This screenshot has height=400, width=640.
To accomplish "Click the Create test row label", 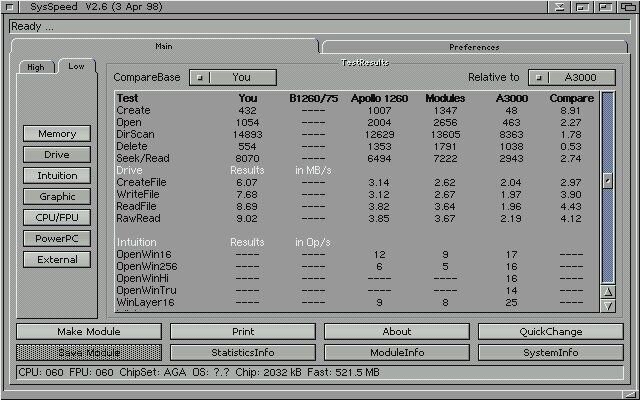I will [x=133, y=110].
